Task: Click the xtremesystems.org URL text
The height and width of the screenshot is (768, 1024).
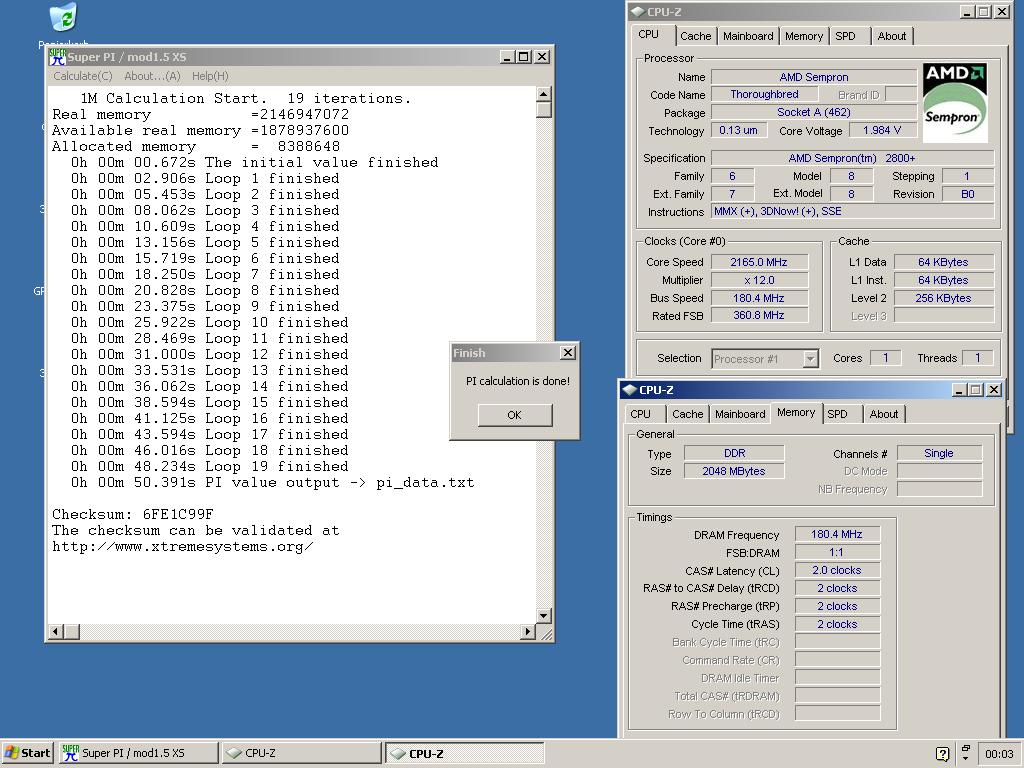Action: pyautogui.click(x=183, y=547)
